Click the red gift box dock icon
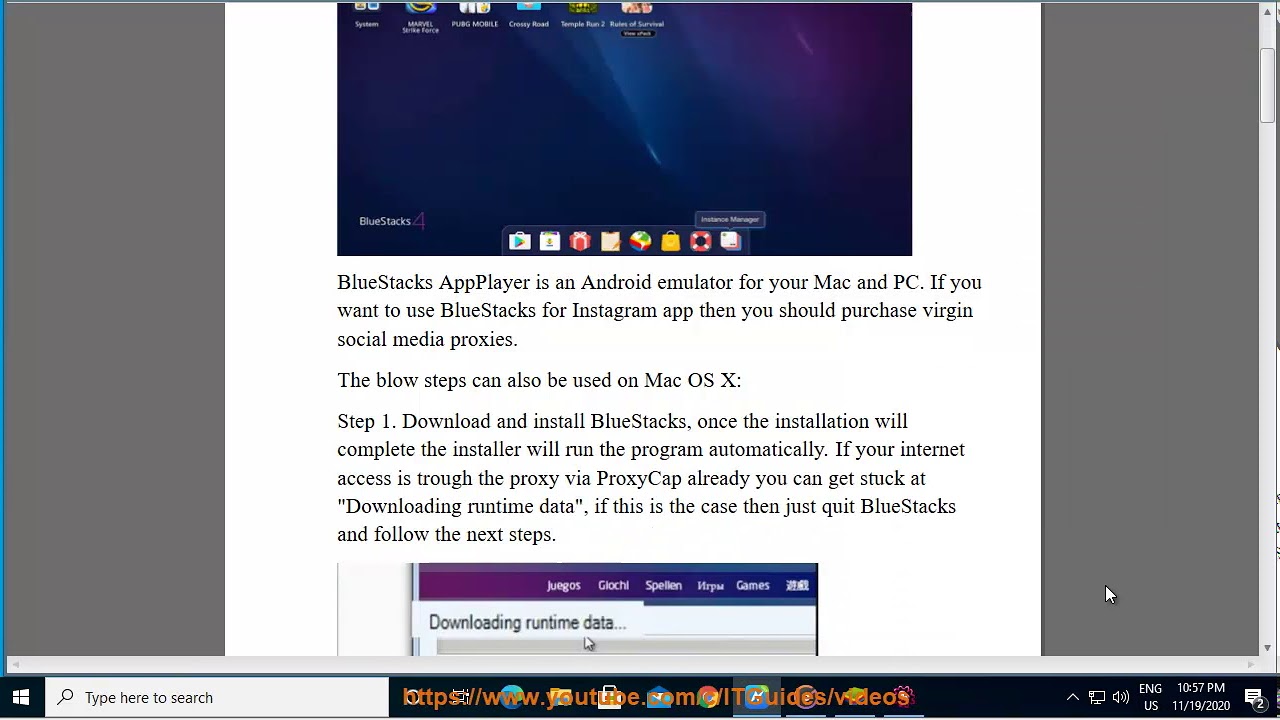Viewport: 1280px width, 720px height. tap(580, 241)
